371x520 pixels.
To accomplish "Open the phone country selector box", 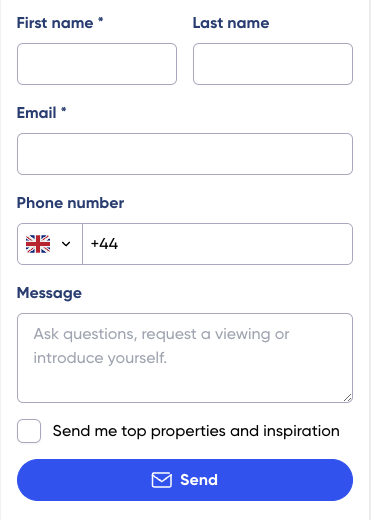I will coord(50,244).
